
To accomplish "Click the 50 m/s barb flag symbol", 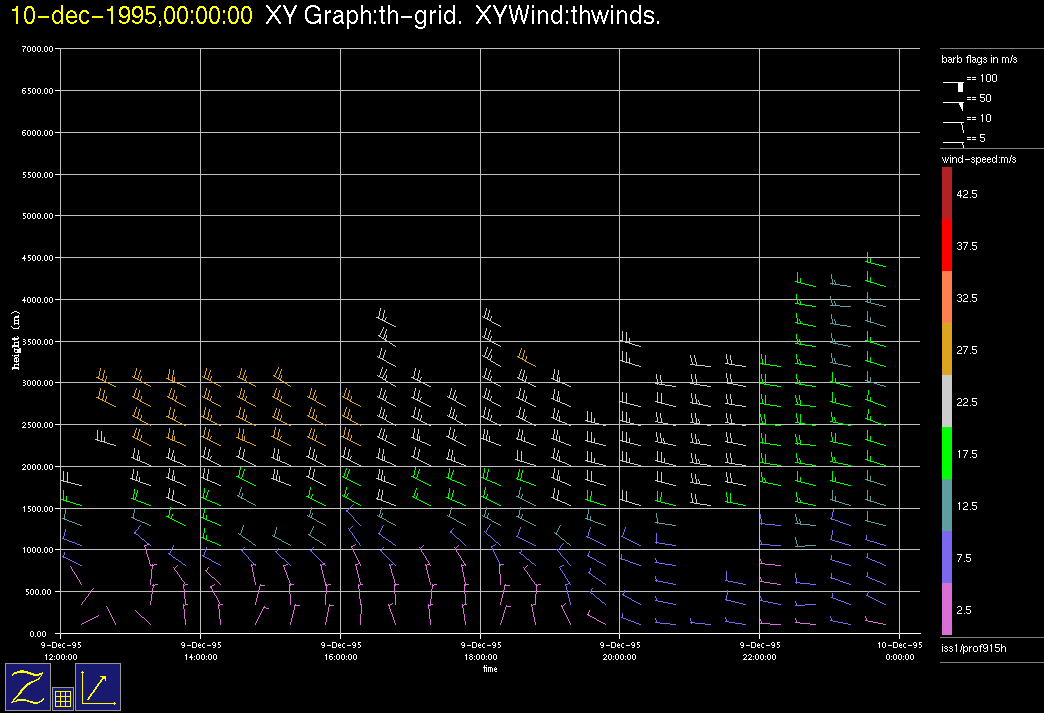I will 953,102.
